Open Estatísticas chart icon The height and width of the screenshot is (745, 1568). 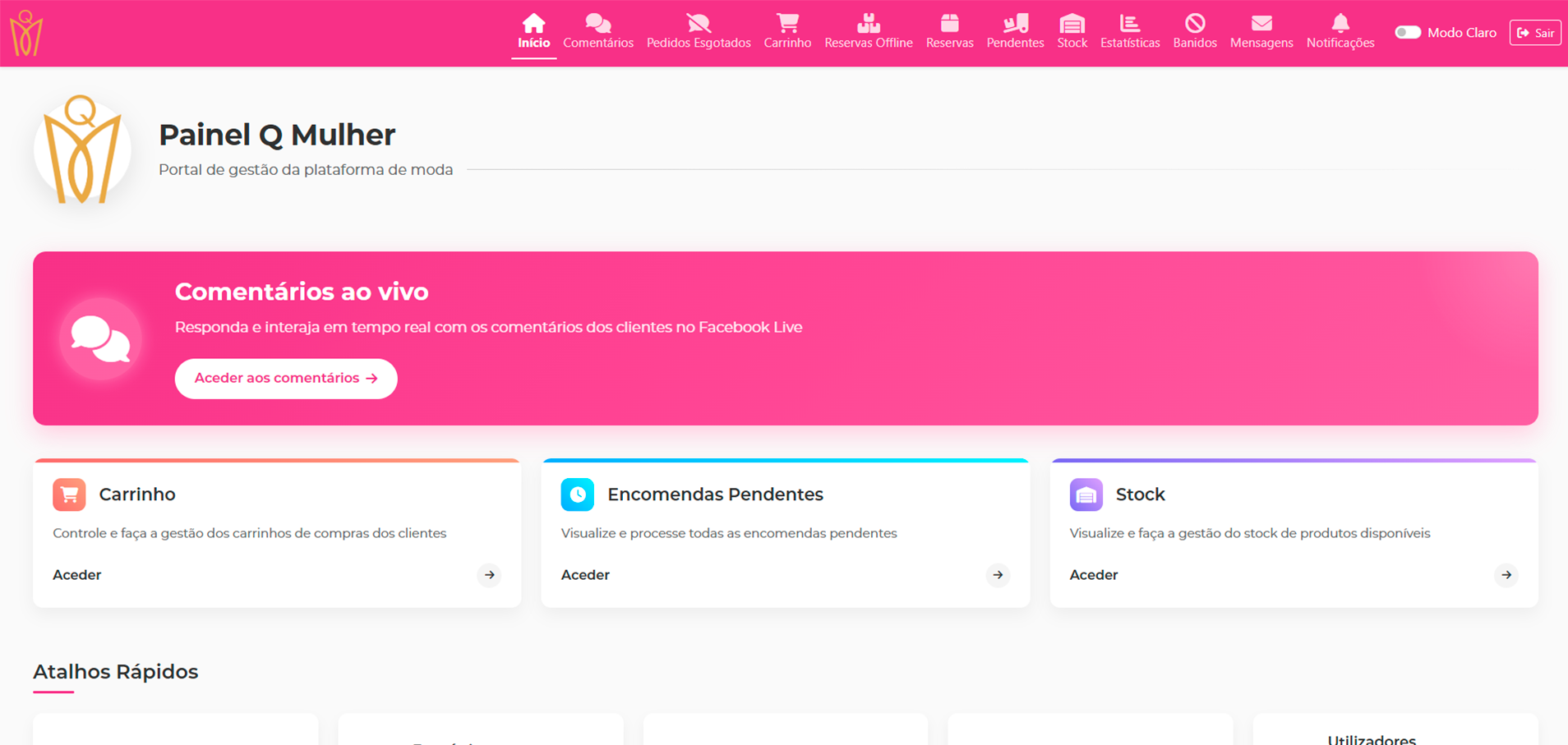click(1129, 23)
